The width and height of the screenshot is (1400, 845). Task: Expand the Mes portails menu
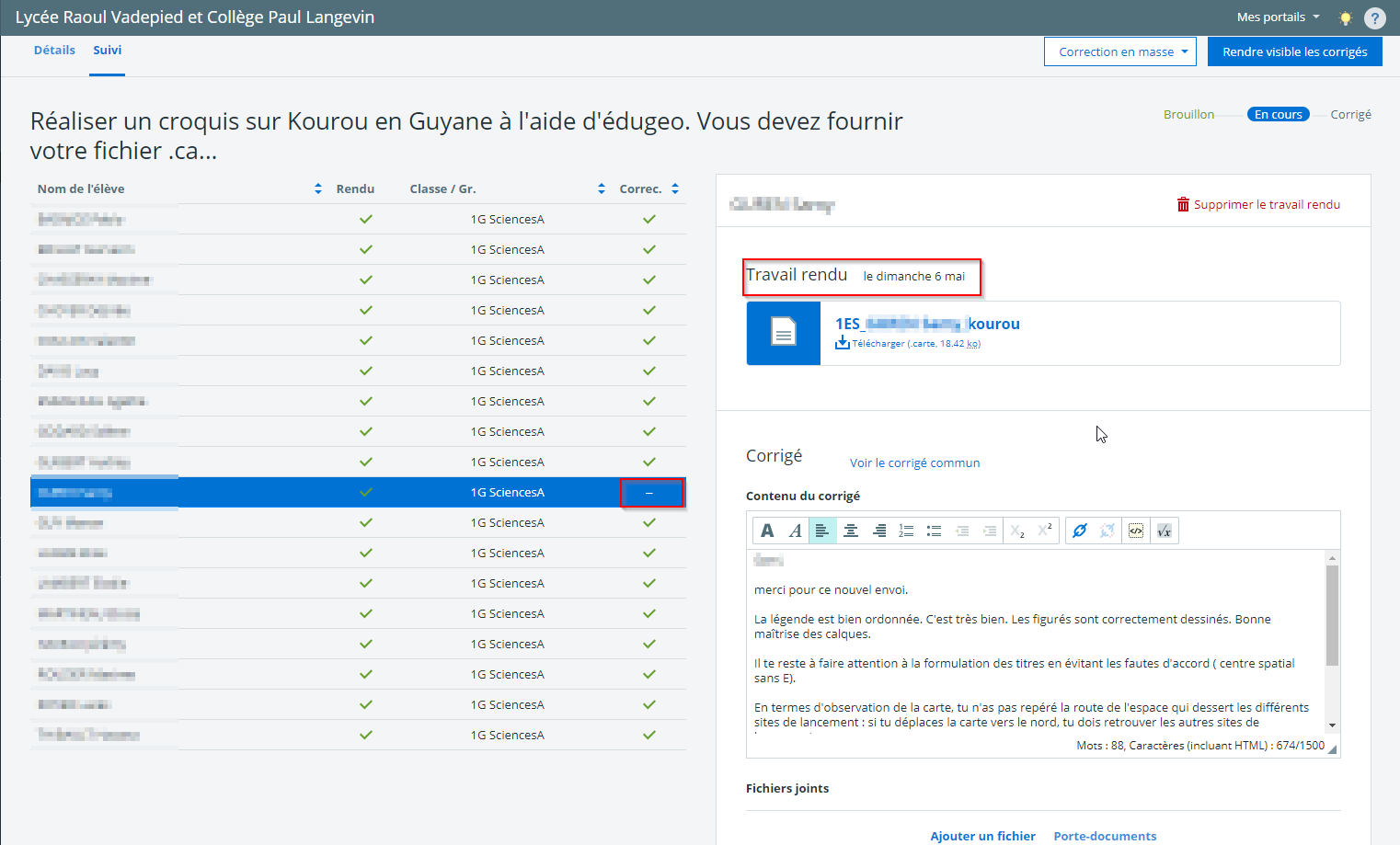(x=1278, y=17)
